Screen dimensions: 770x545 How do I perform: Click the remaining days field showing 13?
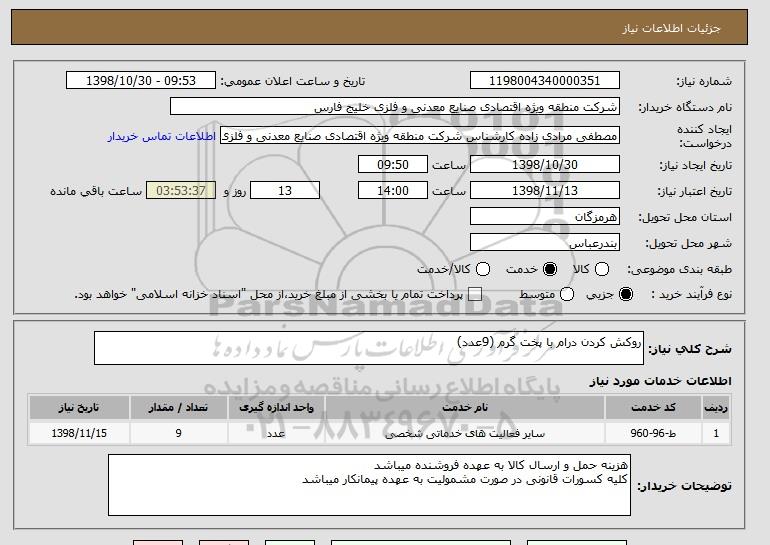pos(285,191)
